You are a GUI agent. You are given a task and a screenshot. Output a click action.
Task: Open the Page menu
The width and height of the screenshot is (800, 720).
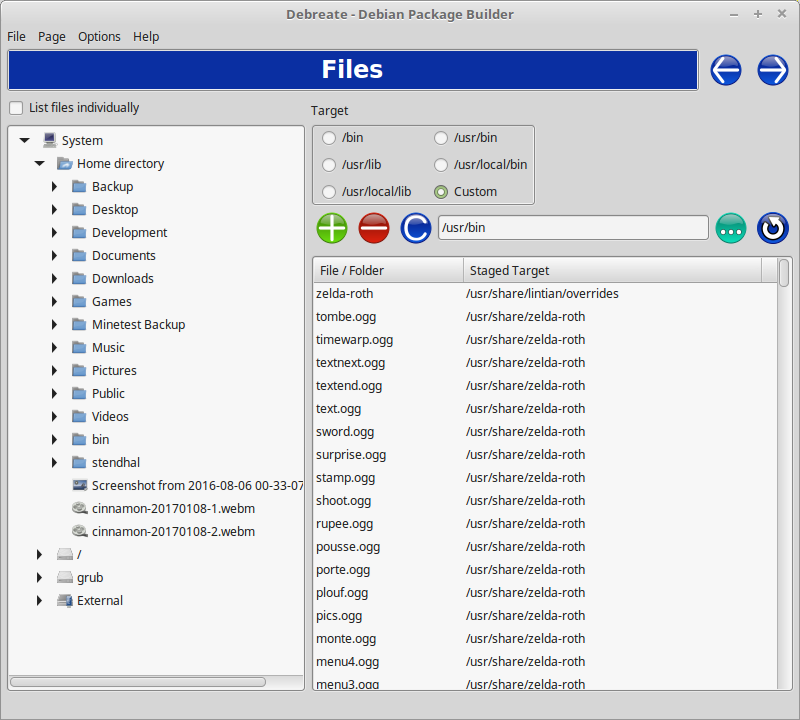point(51,36)
